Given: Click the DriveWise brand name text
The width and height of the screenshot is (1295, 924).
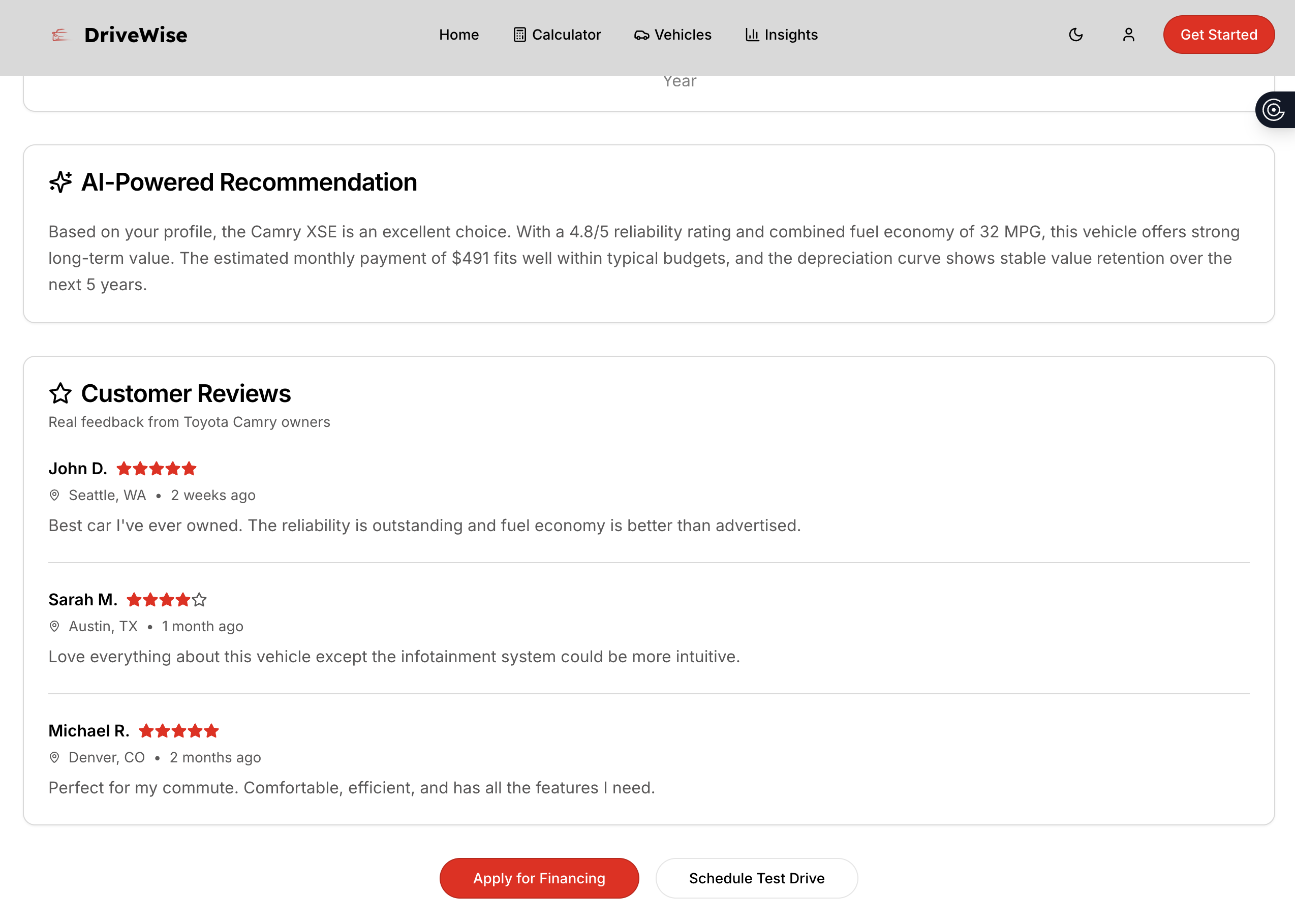Looking at the screenshot, I should click(135, 35).
